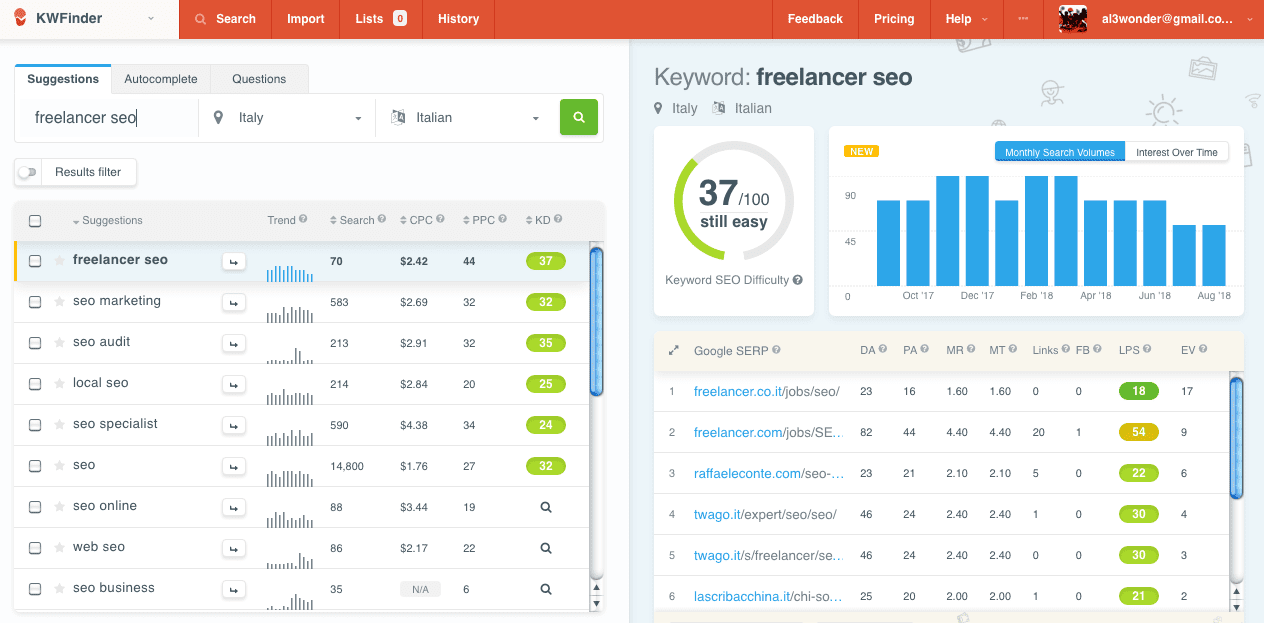This screenshot has height=623, width=1264.
Task: Open the Pricing page
Action: [894, 19]
